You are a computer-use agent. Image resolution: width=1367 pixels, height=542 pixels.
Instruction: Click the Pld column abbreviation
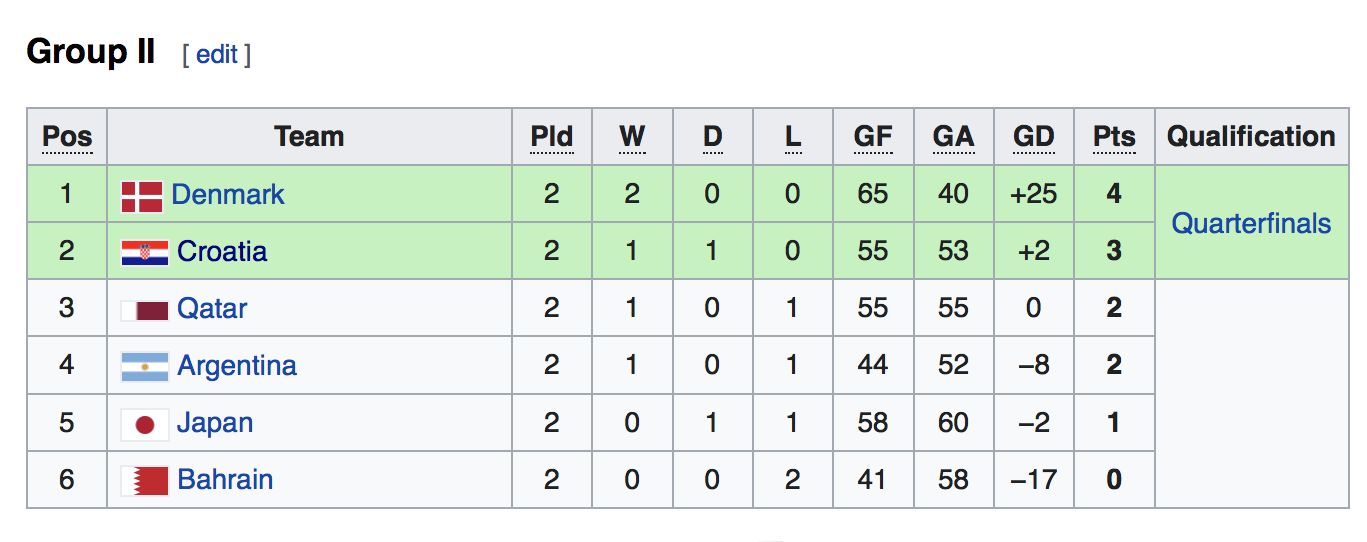tap(552, 137)
